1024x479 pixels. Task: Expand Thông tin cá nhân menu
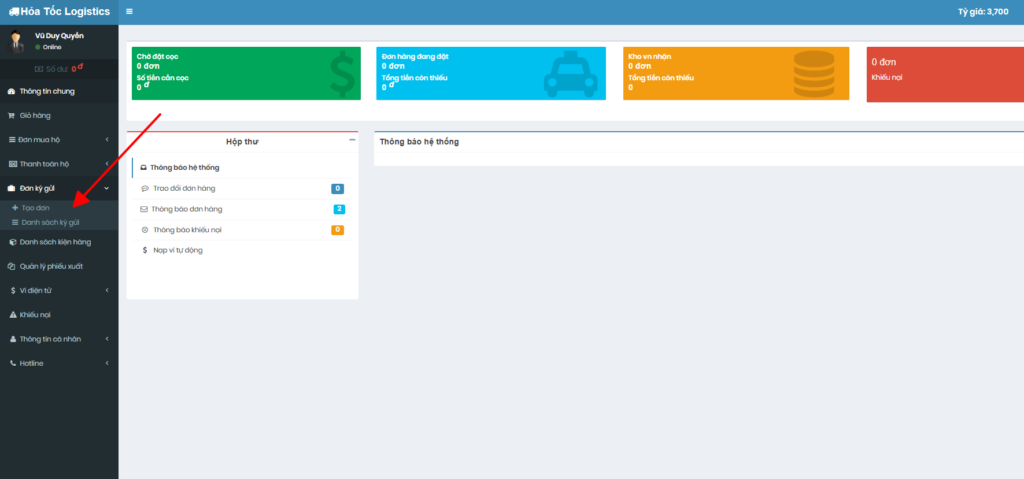[x=59, y=339]
